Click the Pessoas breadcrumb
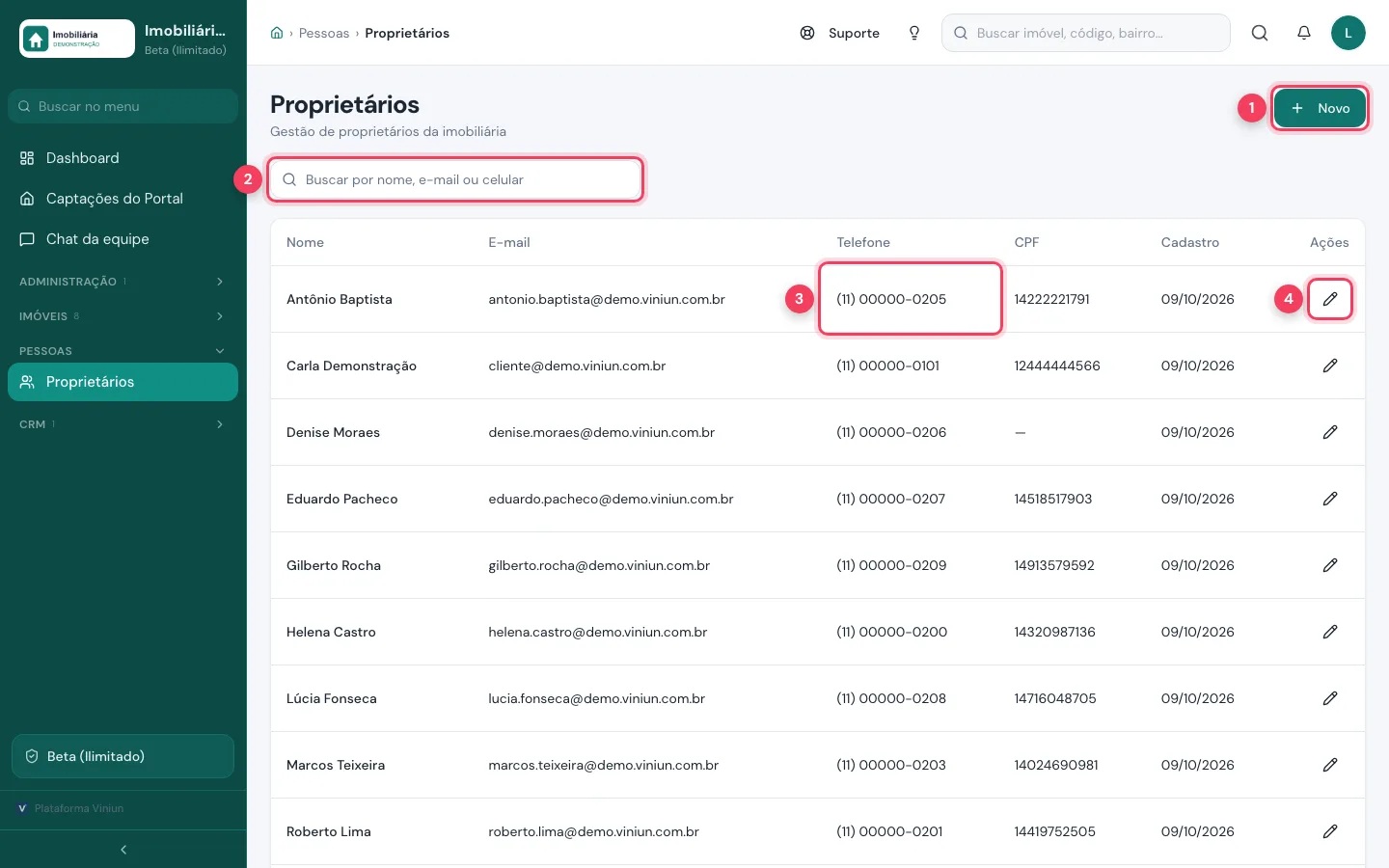The width and height of the screenshot is (1389, 868). (324, 33)
